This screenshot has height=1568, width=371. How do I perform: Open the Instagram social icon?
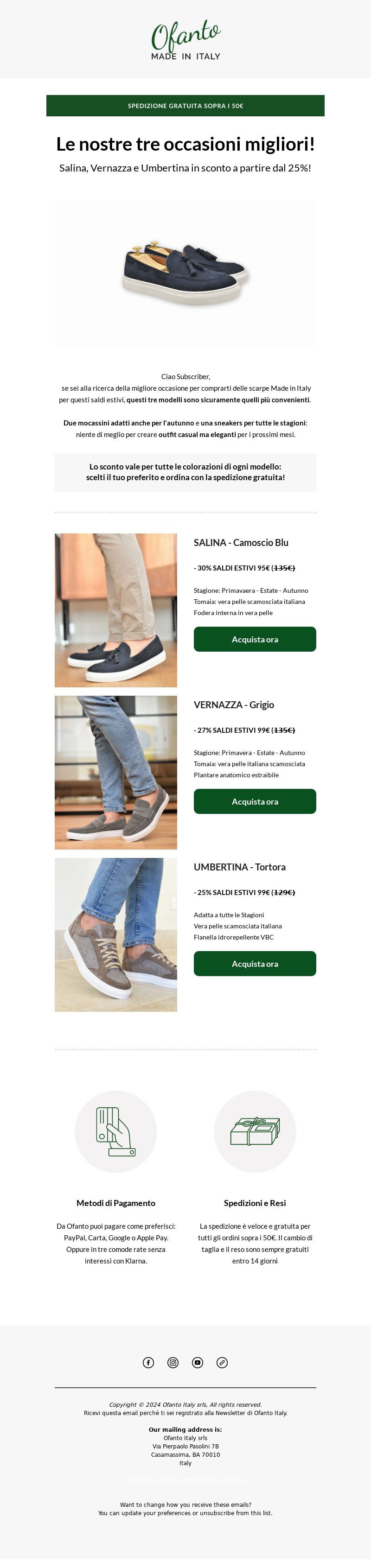173,1362
